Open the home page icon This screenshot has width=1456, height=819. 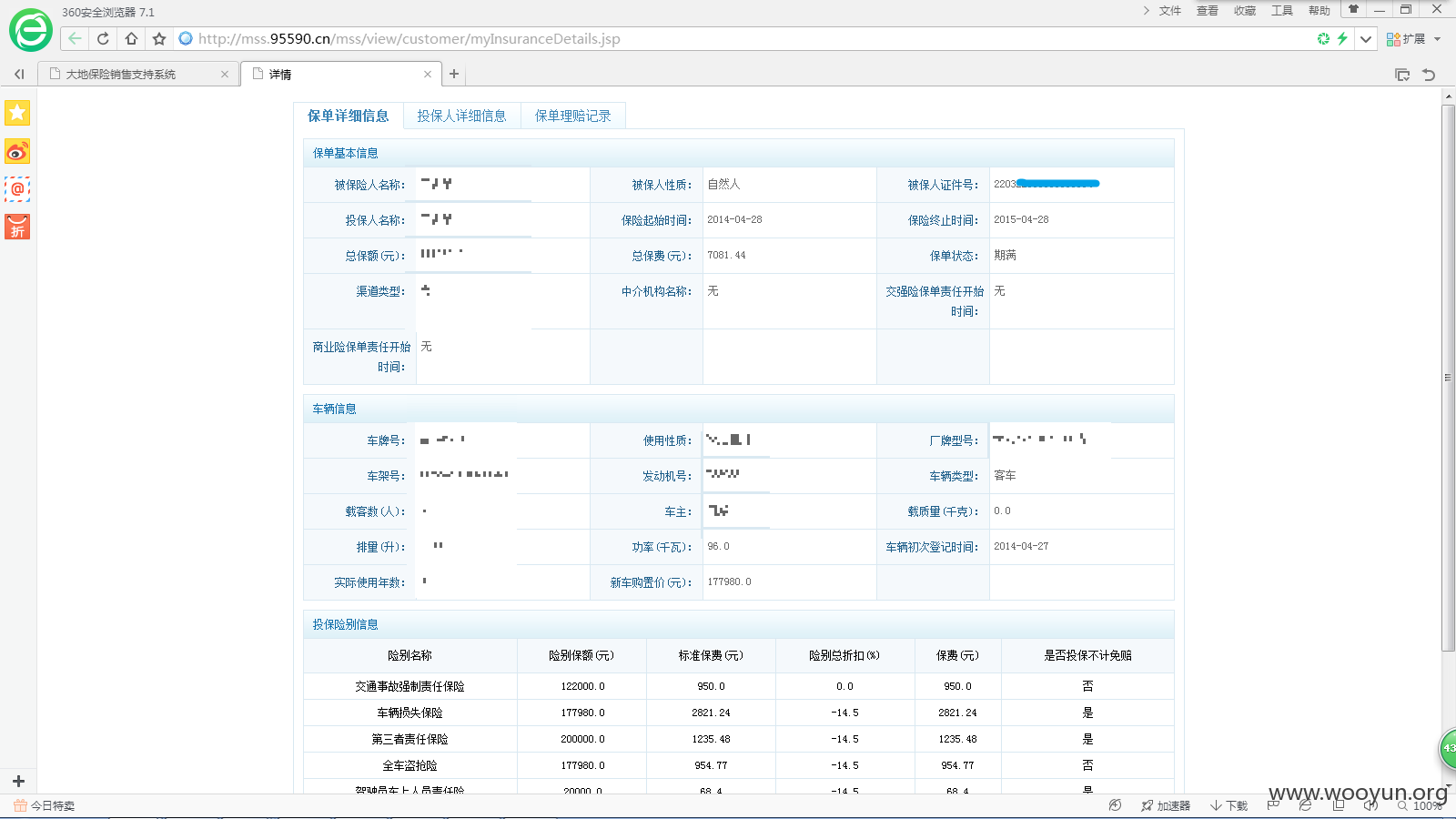point(131,38)
